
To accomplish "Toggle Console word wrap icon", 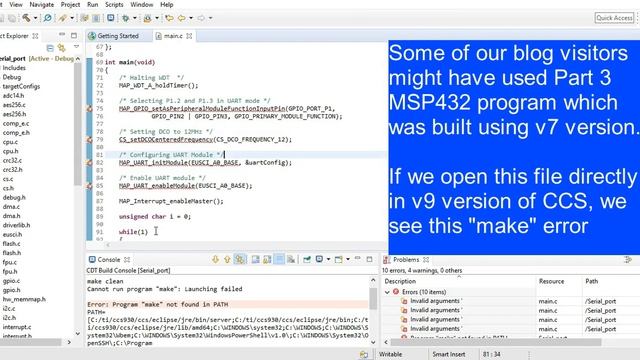I will coord(279,259).
